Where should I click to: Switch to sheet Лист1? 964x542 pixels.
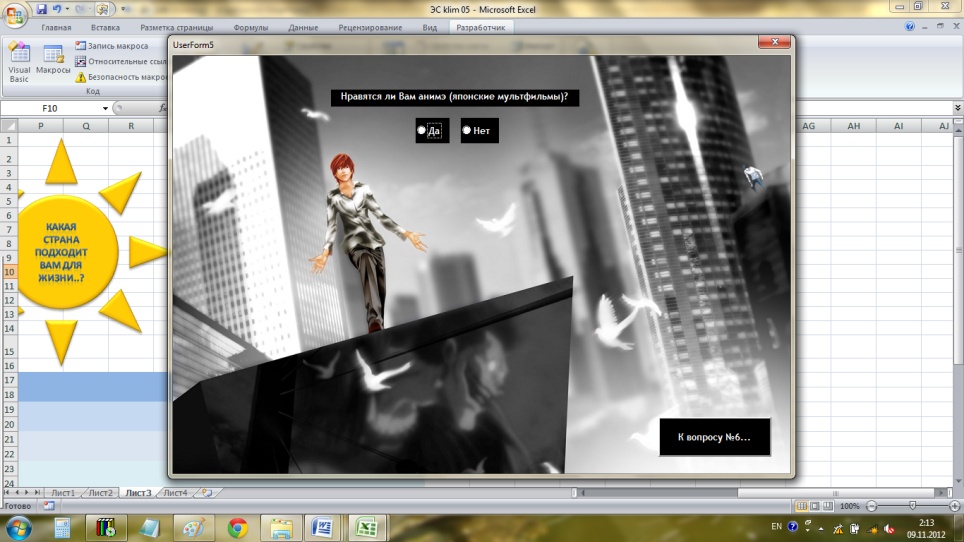tap(63, 493)
